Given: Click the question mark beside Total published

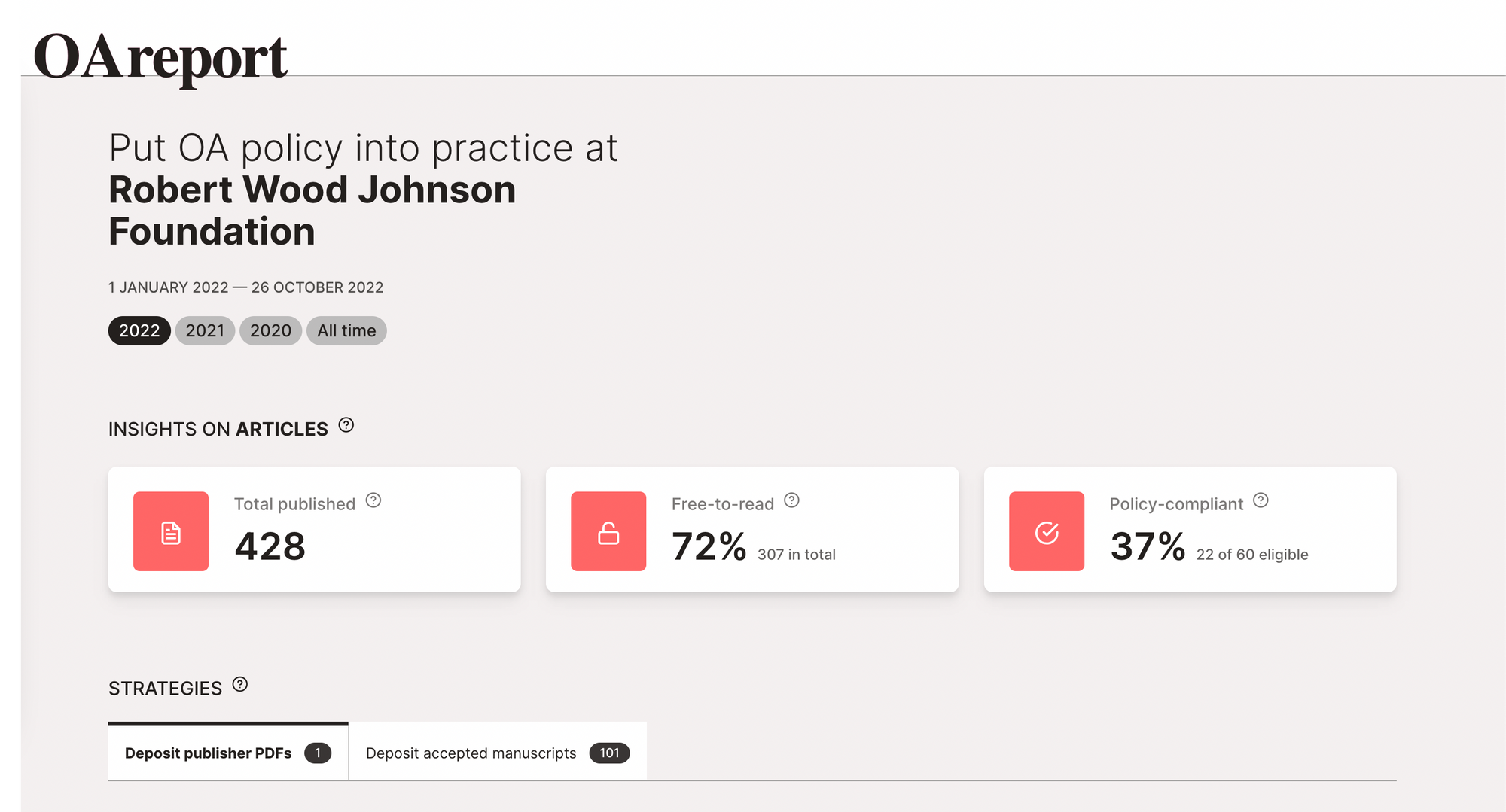Looking at the screenshot, I should coord(374,500).
